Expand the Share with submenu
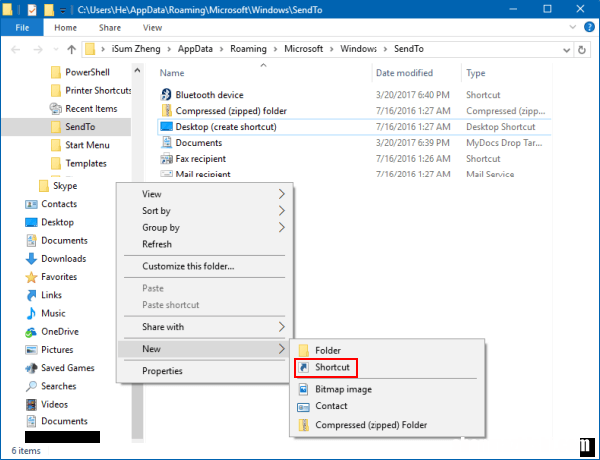This screenshot has width=600, height=460. coord(282,327)
